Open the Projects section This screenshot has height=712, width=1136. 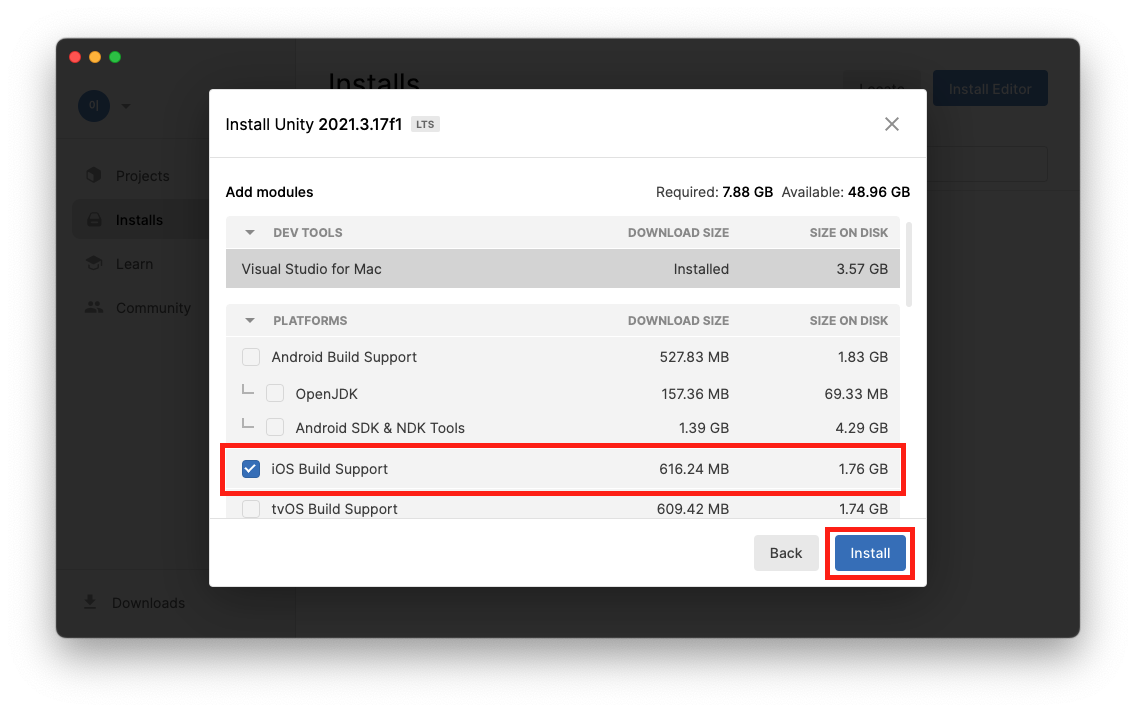[143, 176]
